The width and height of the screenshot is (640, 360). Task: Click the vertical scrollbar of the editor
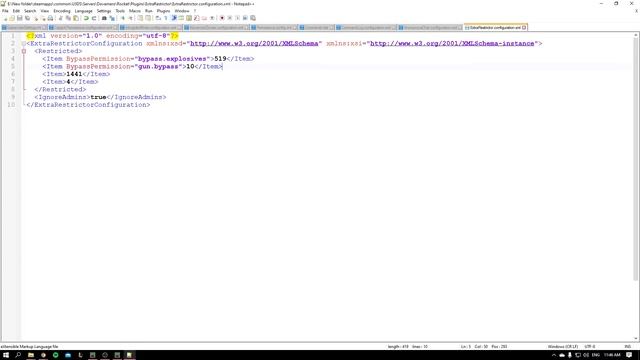(636, 159)
